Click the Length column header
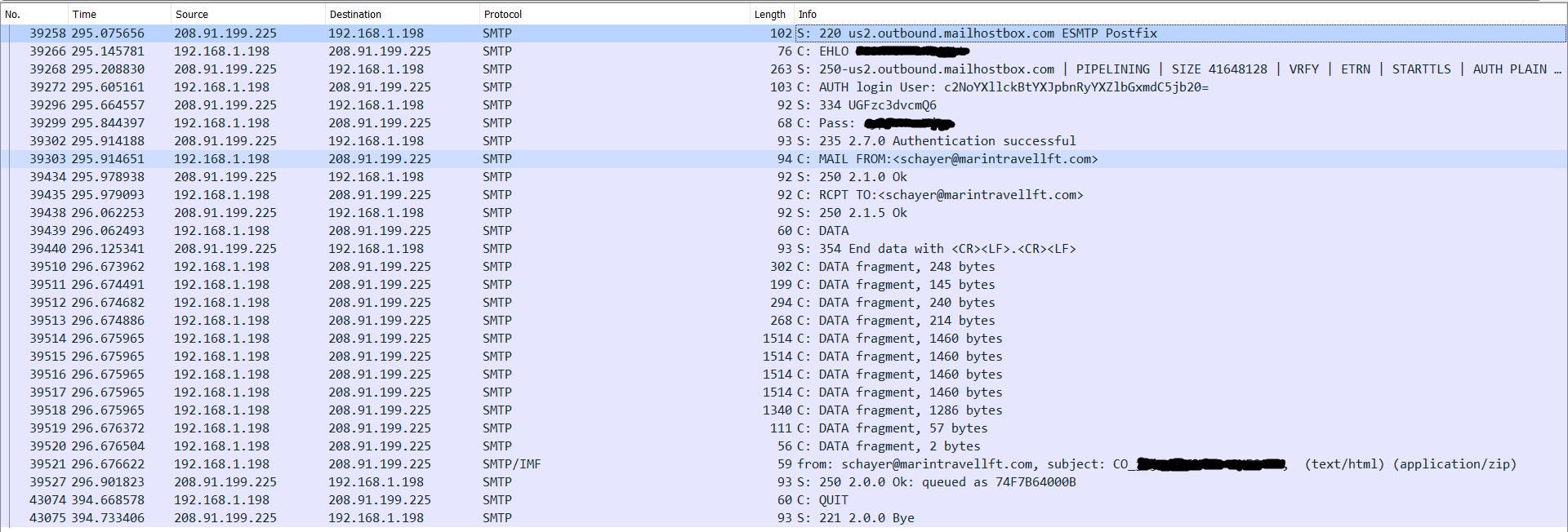Image resolution: width=1568 pixels, height=532 pixels. tap(769, 14)
